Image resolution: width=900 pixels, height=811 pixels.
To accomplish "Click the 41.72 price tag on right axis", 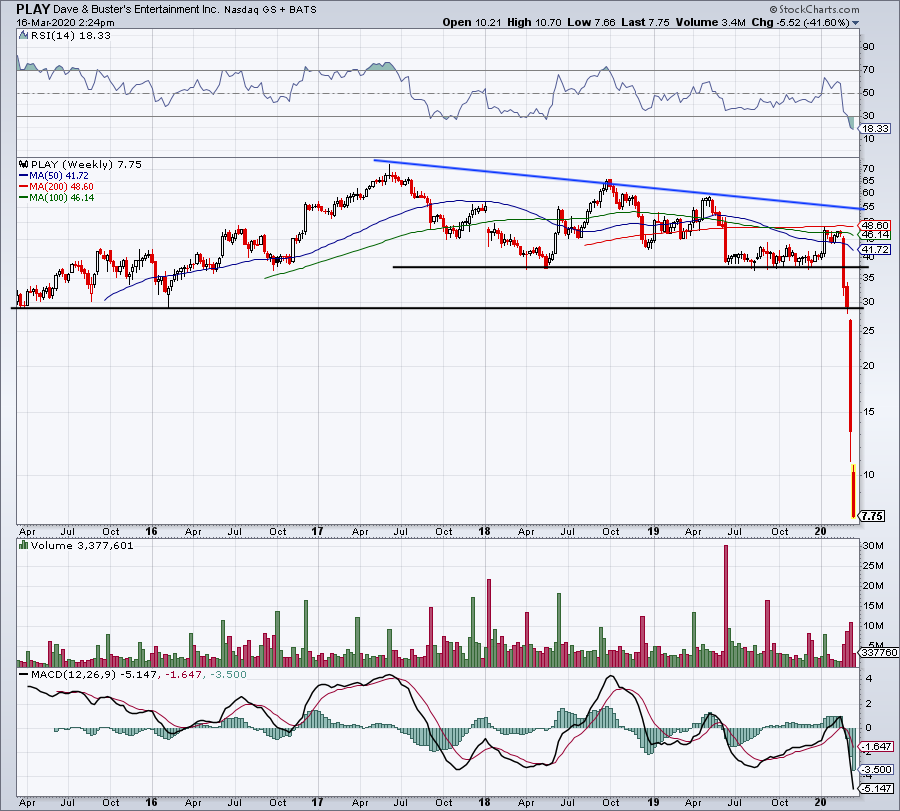I will (875, 249).
